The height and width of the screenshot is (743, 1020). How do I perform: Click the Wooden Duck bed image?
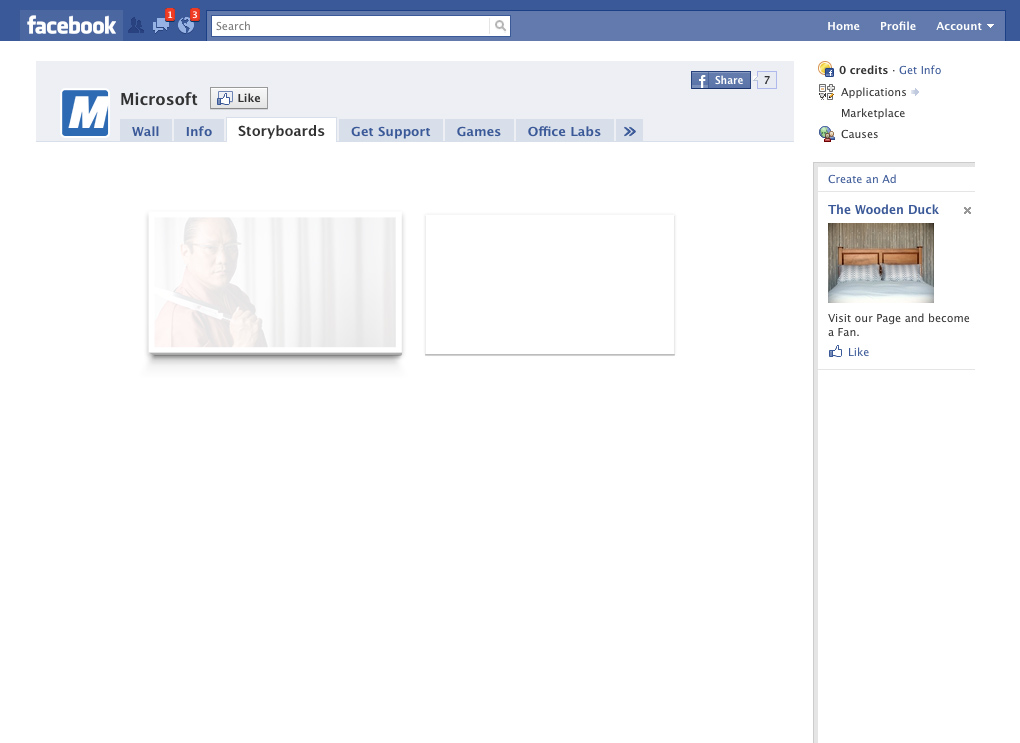pyautogui.click(x=881, y=263)
